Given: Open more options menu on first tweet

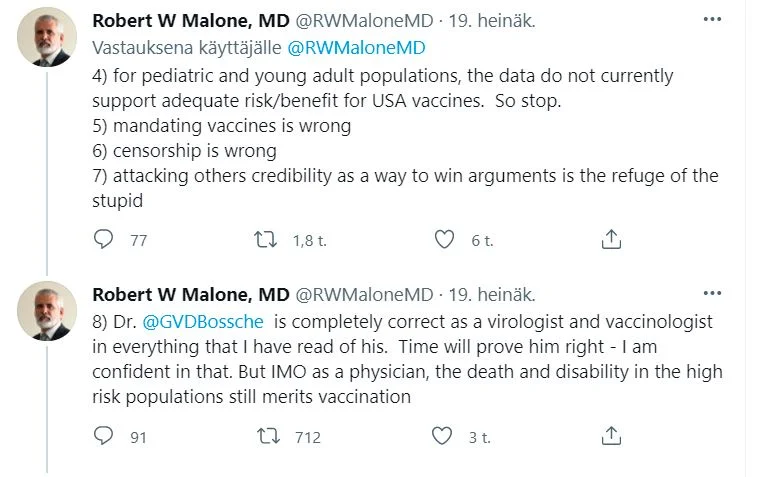Looking at the screenshot, I should (x=712, y=19).
